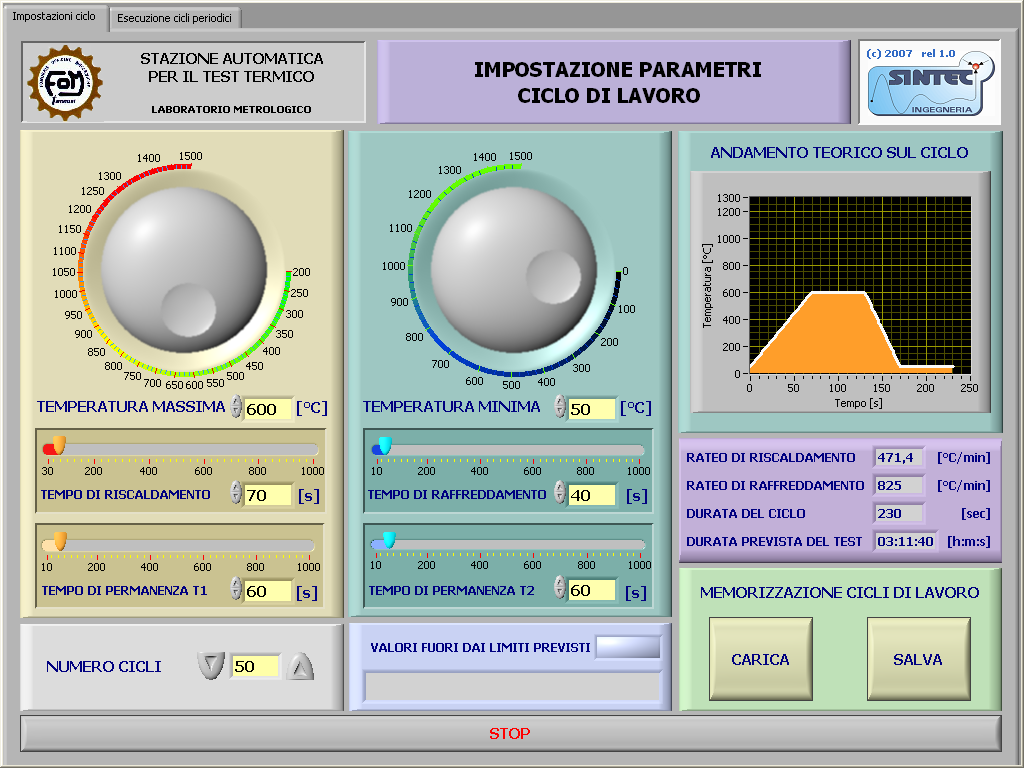The width and height of the screenshot is (1024, 768).
Task: Click the Tempo di Permanenza T1 slider handle
Action: 60,541
